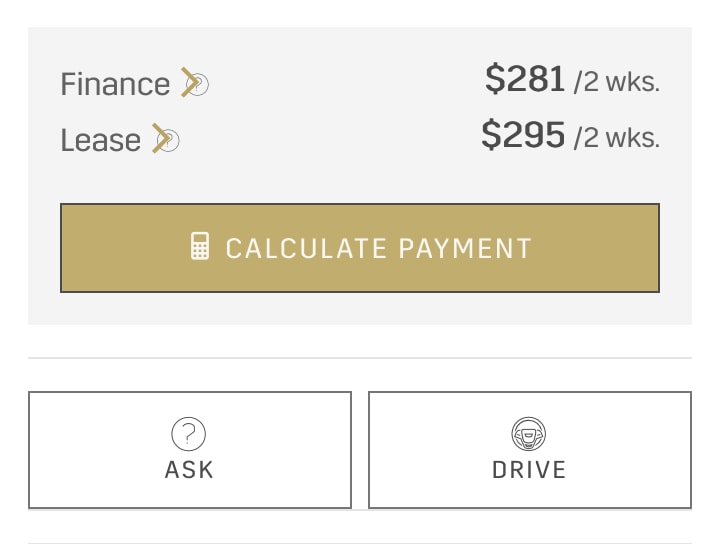The image size is (722, 544).
Task: Open the help tooltip beside Finance
Action: 199,85
